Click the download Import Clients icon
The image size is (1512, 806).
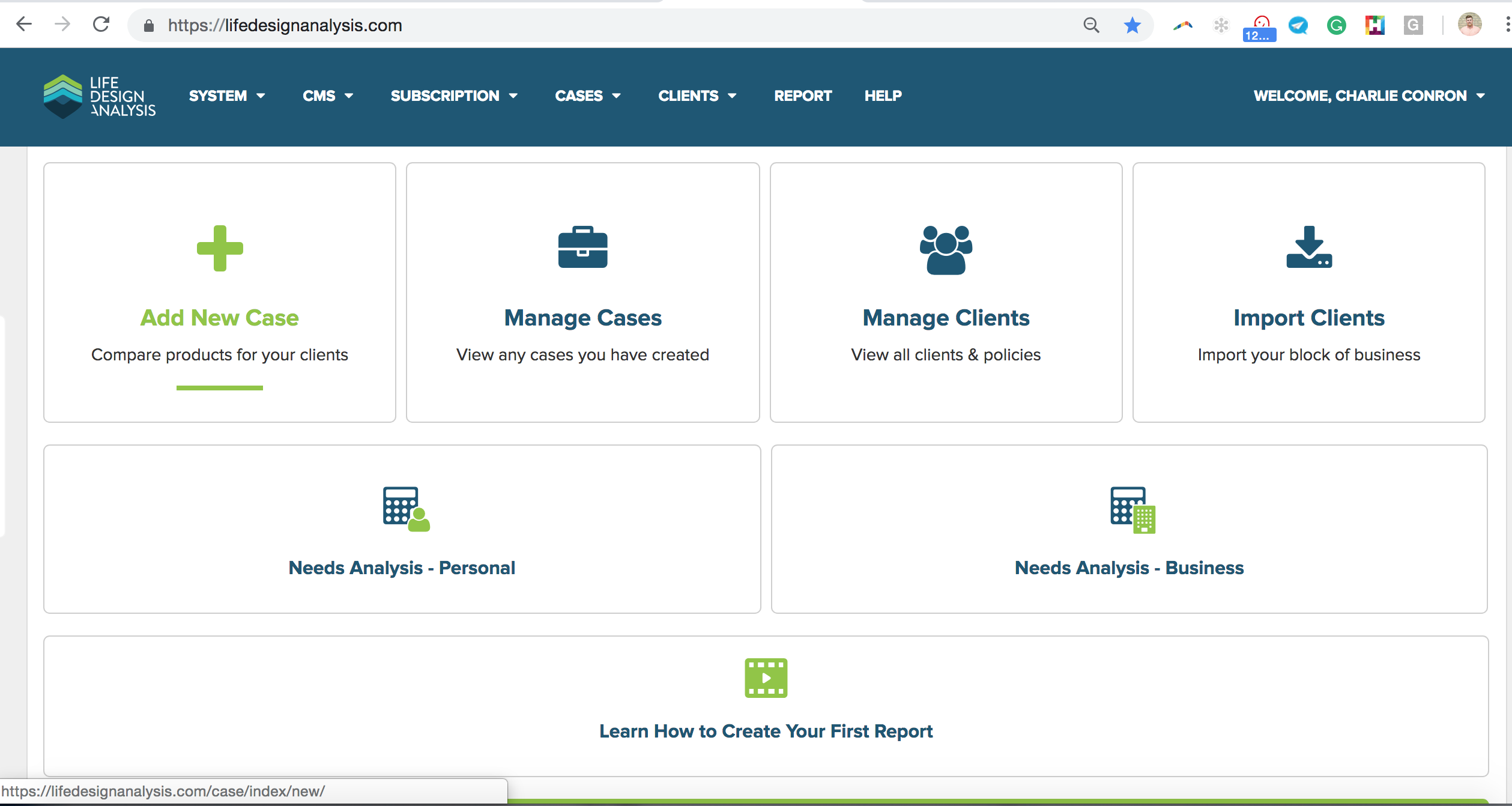tap(1309, 247)
